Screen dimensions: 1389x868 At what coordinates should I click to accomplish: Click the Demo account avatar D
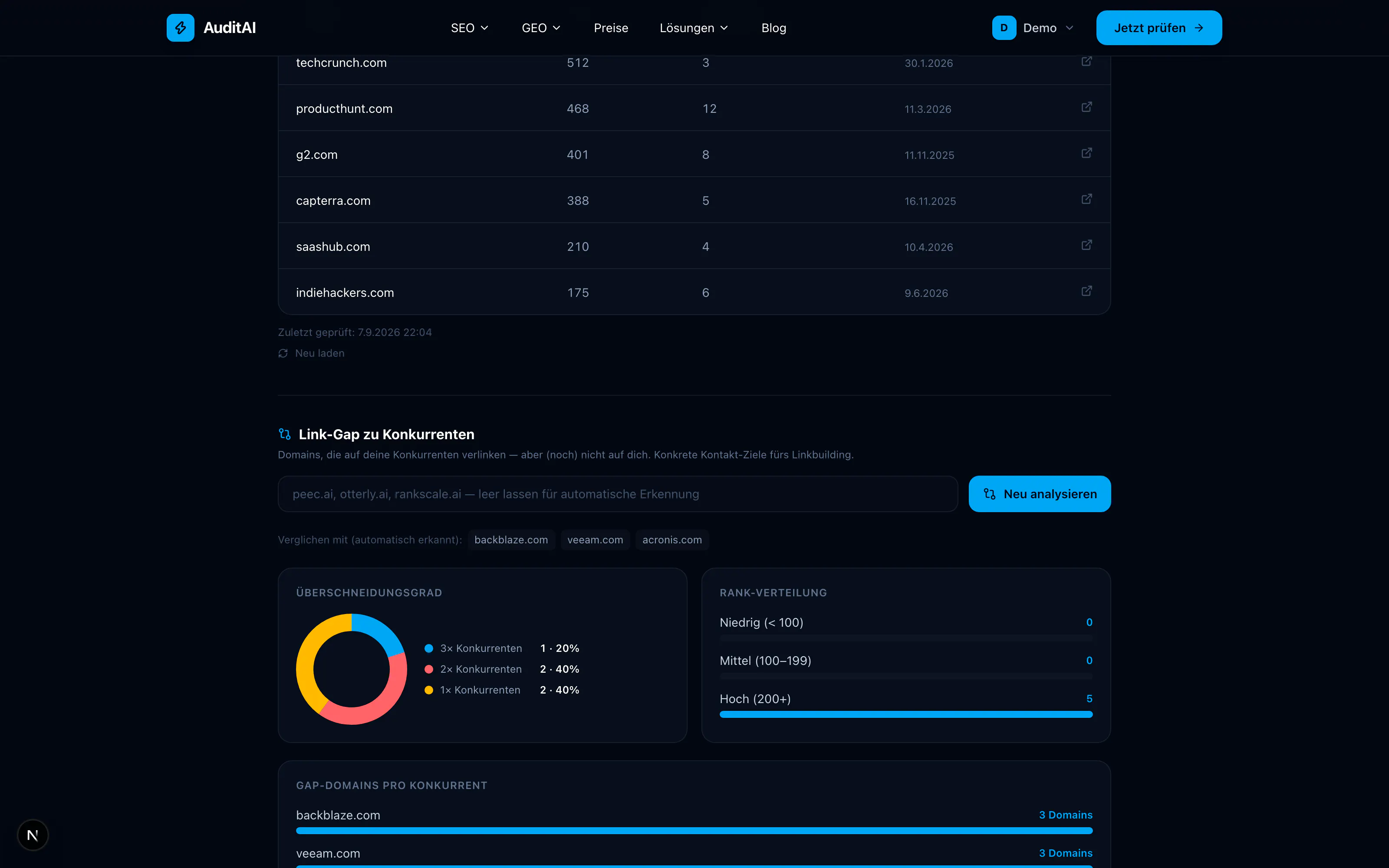(1004, 27)
